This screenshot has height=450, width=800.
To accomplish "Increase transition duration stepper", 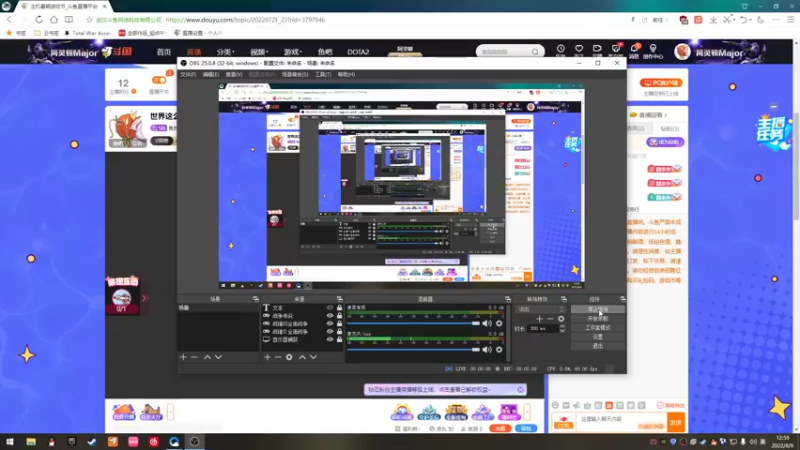I will click(562, 327).
